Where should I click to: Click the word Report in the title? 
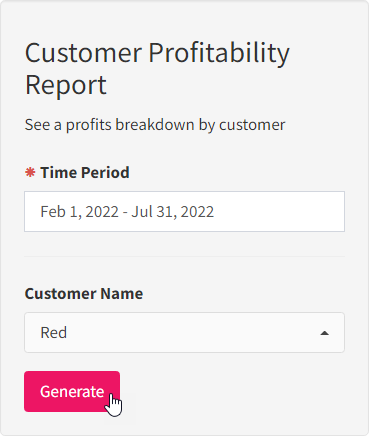click(66, 85)
